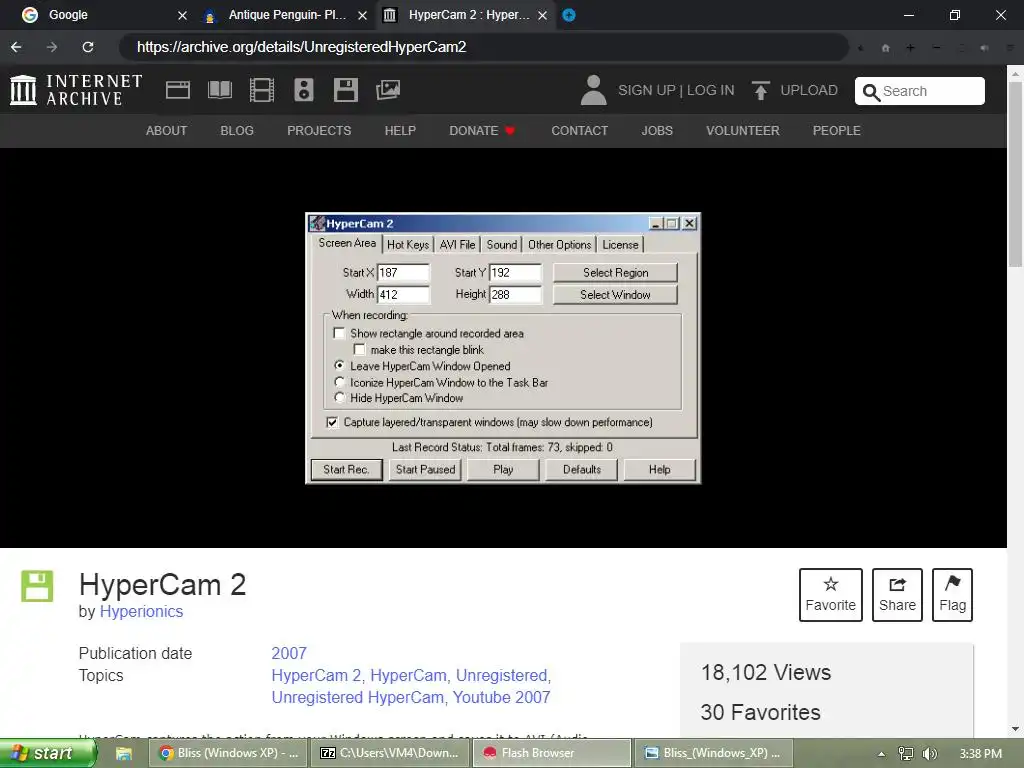Viewport: 1024px width, 768px height.
Task: Click the magnifier icon in Search box
Action: [x=871, y=91]
